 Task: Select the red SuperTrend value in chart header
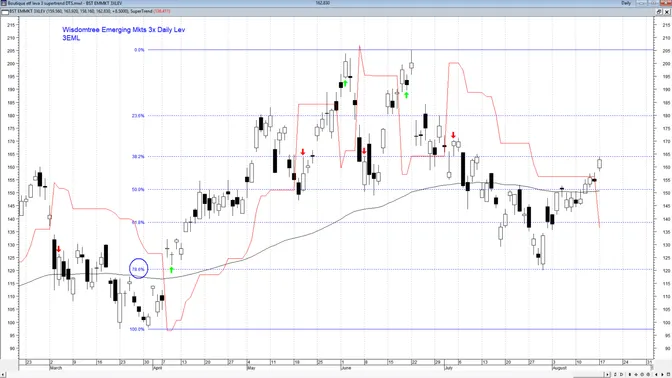pos(162,12)
